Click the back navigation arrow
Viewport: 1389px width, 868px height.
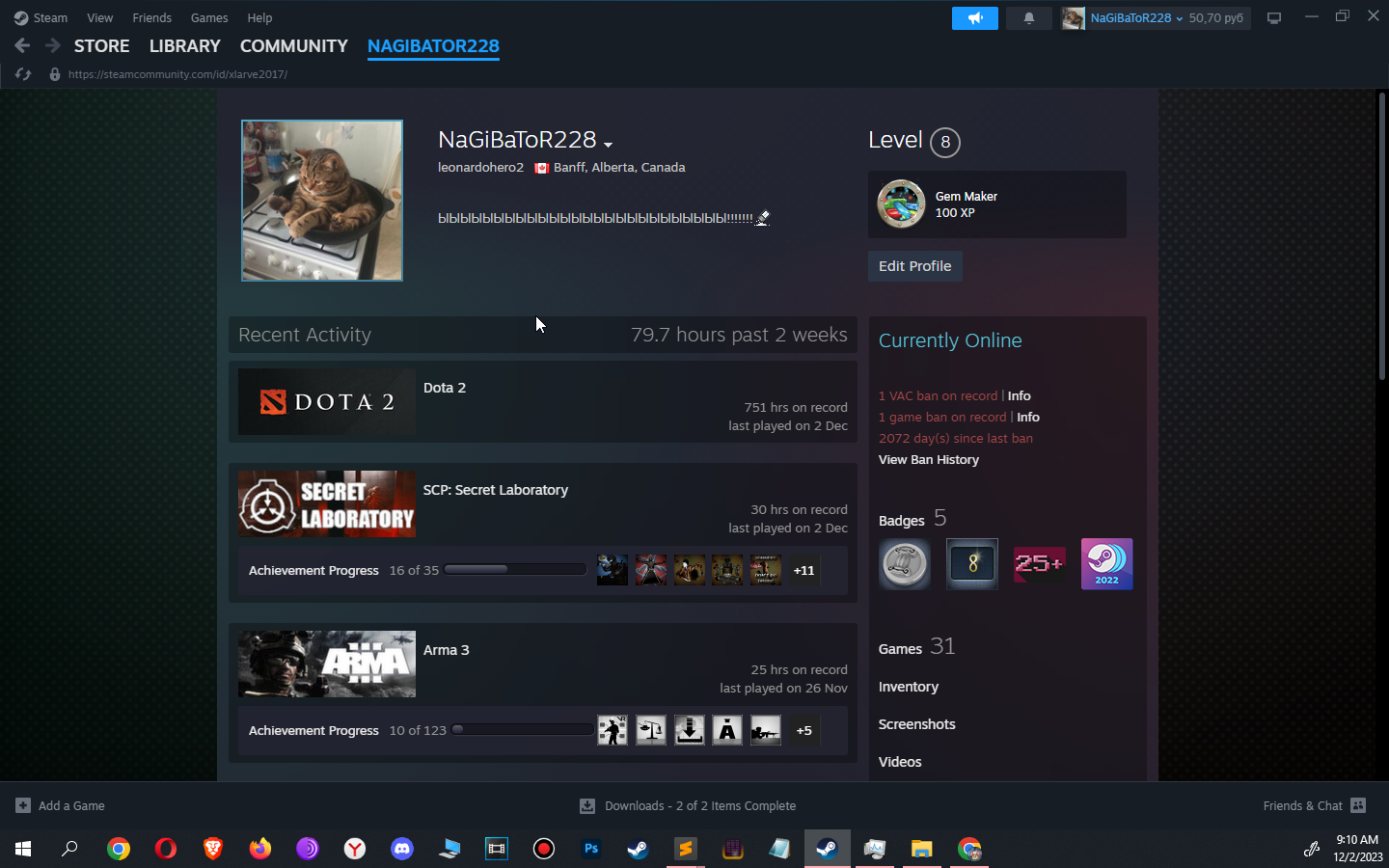click(22, 45)
